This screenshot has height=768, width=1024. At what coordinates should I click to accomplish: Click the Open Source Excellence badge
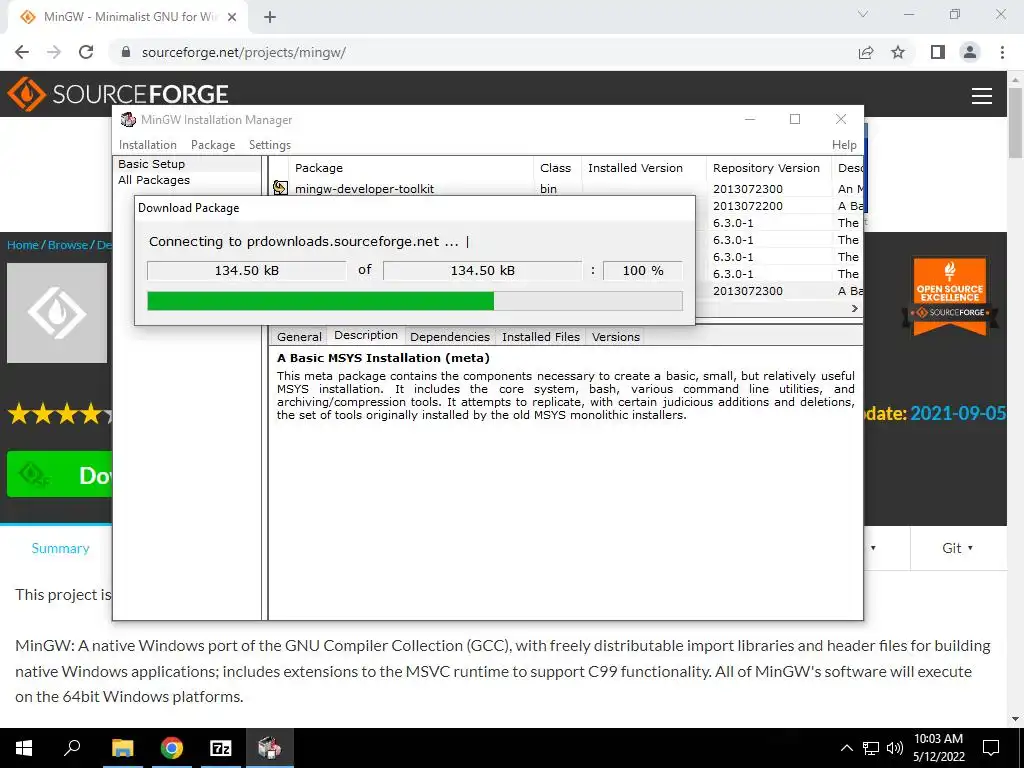click(x=950, y=296)
